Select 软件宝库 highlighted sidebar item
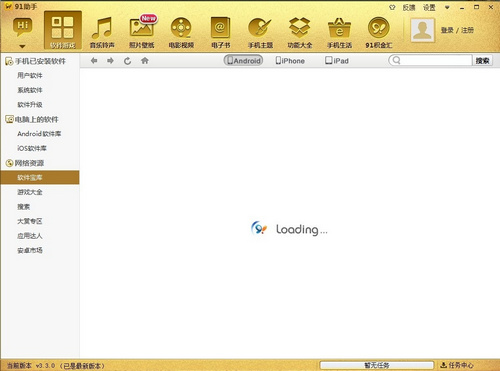Screen dimensions: 500x371 (x=40, y=177)
